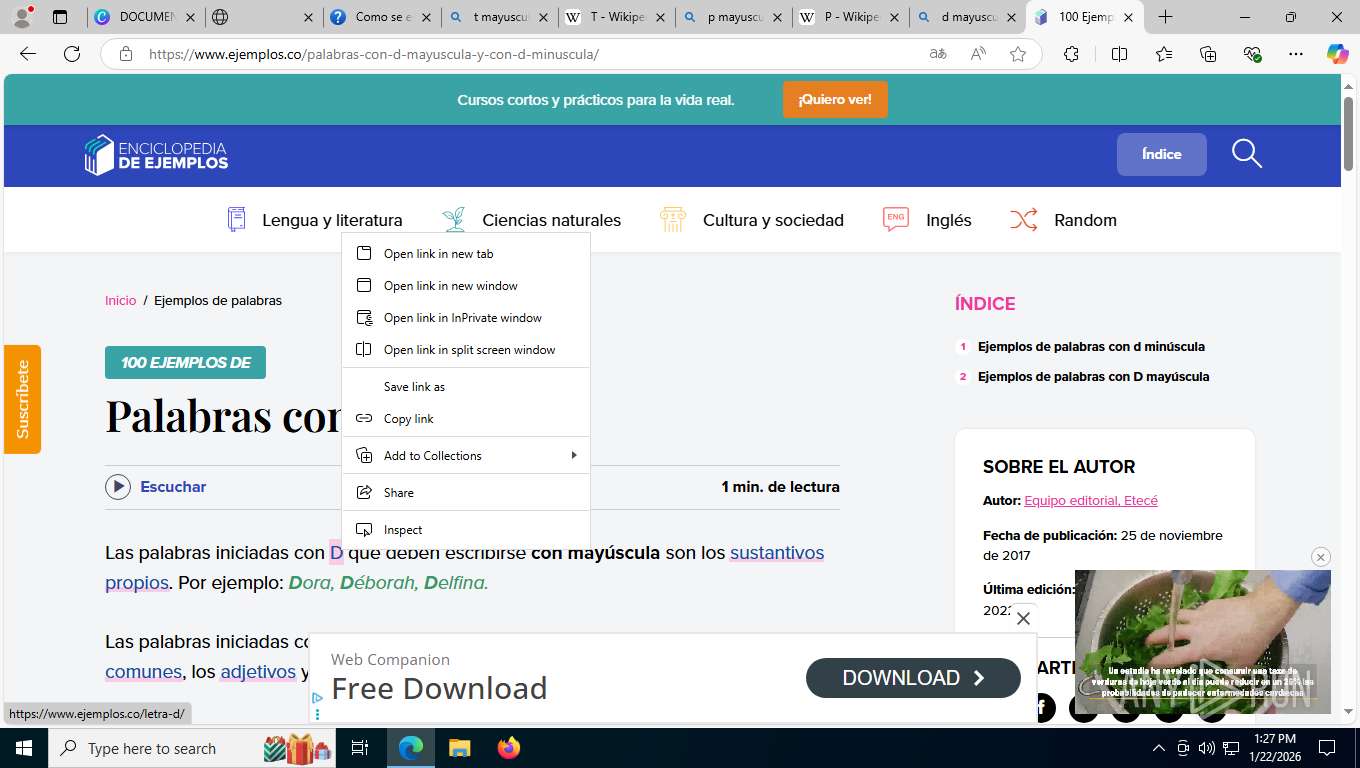Open the volume control in system tray
The image size is (1360, 768).
[x=1206, y=748]
